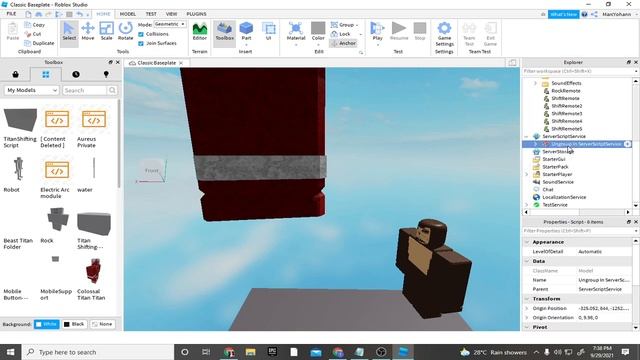Image resolution: width=640 pixels, height=360 pixels.
Task: Switch to the HOME ribbon tab
Action: tap(103, 14)
